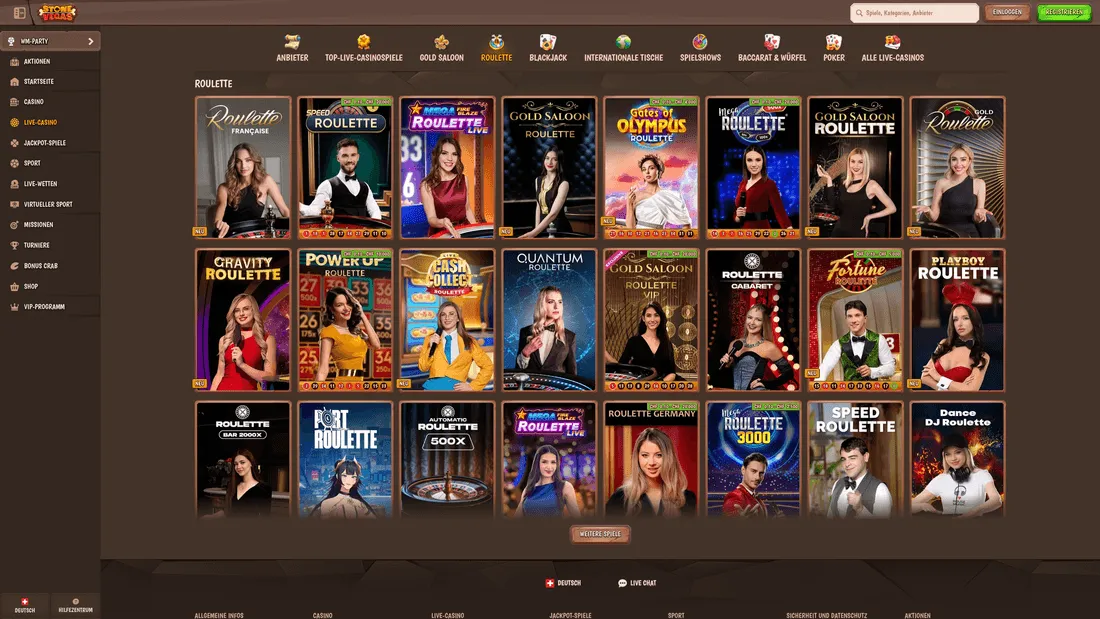The width and height of the screenshot is (1100, 619).
Task: Select the Gold Saloon category icon
Action: (441, 42)
